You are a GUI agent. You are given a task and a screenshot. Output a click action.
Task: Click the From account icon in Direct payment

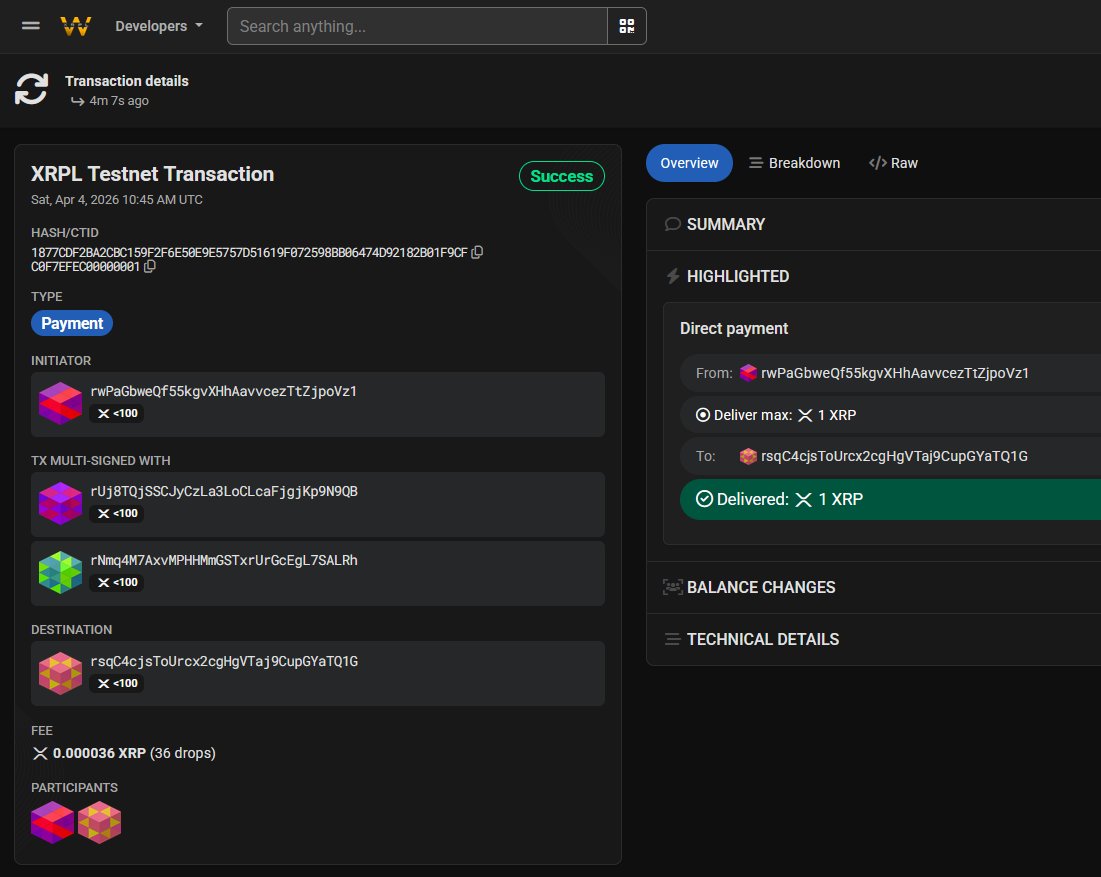(749, 373)
